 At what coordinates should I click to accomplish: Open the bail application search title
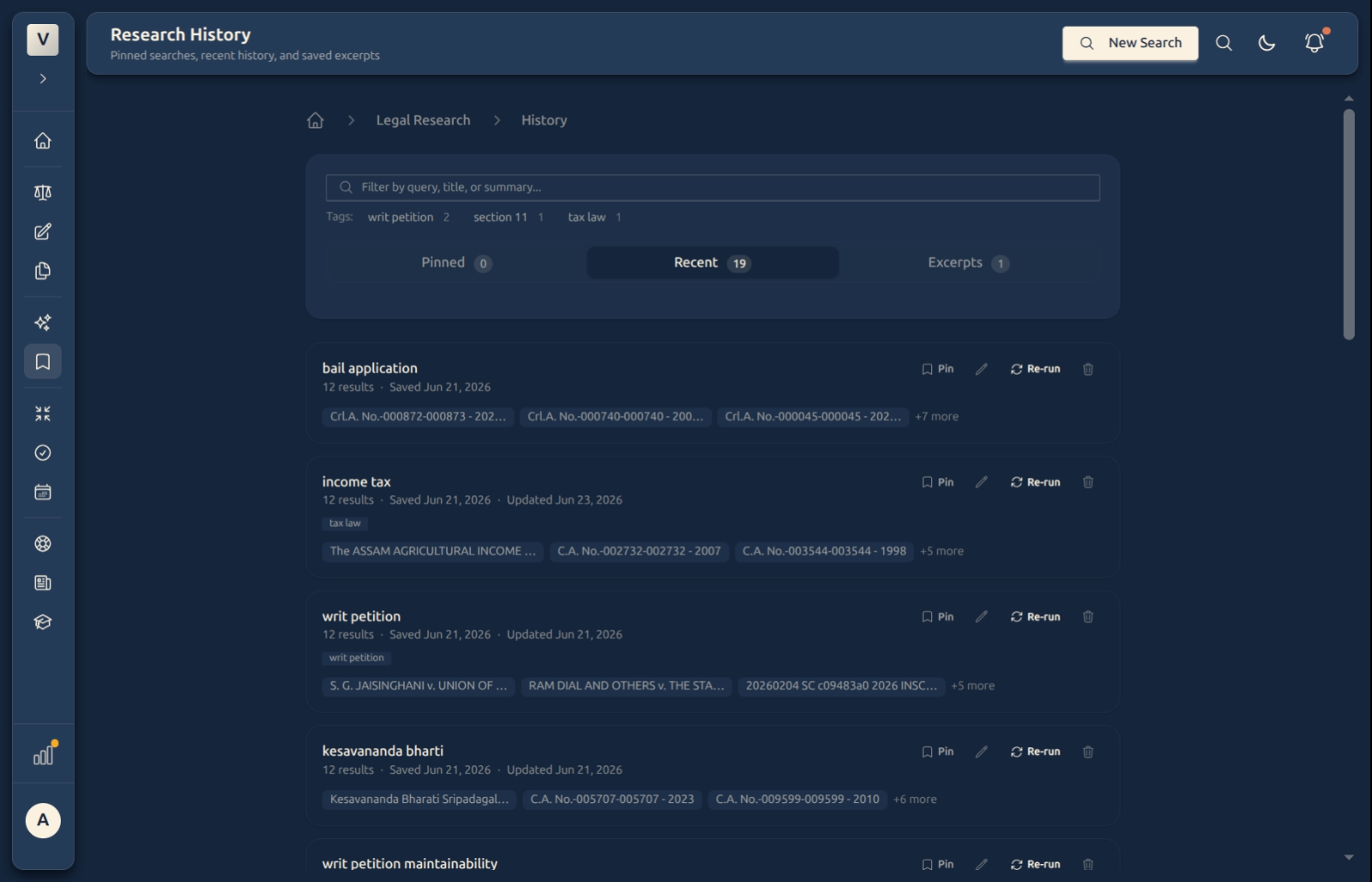(x=370, y=368)
